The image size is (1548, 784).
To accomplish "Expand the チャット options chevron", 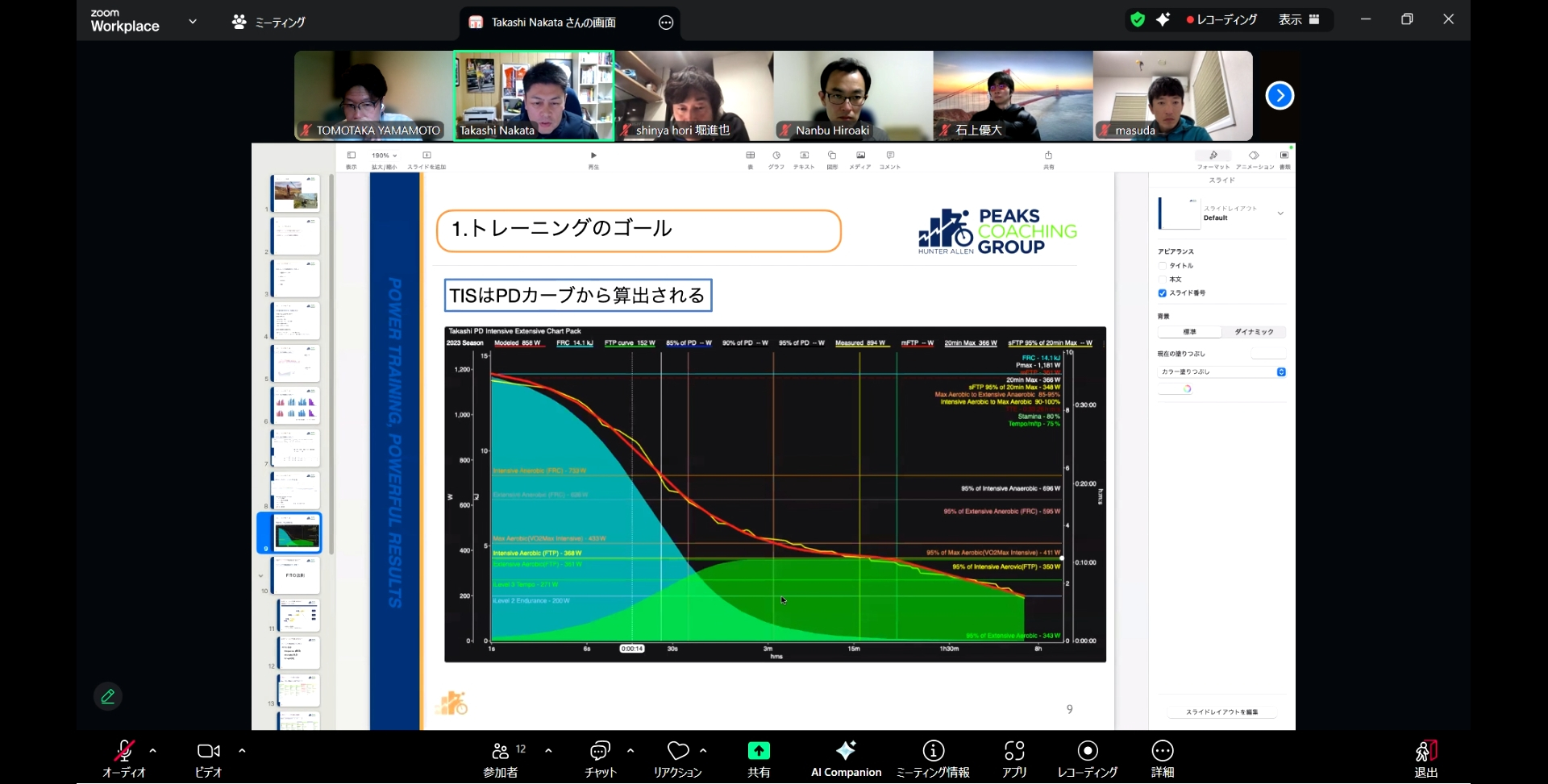I will pos(630,752).
